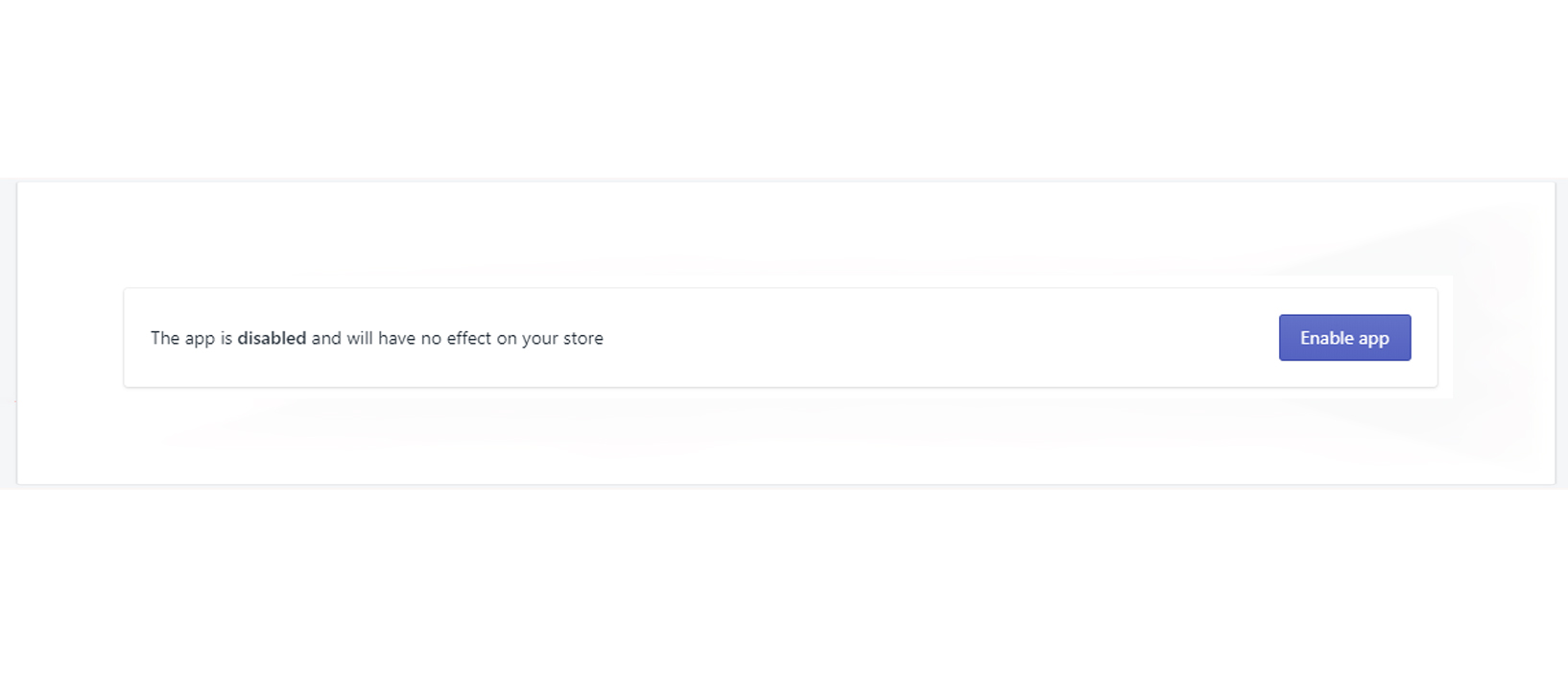Click the Enable app button
The image size is (1568, 674).
click(x=1343, y=338)
